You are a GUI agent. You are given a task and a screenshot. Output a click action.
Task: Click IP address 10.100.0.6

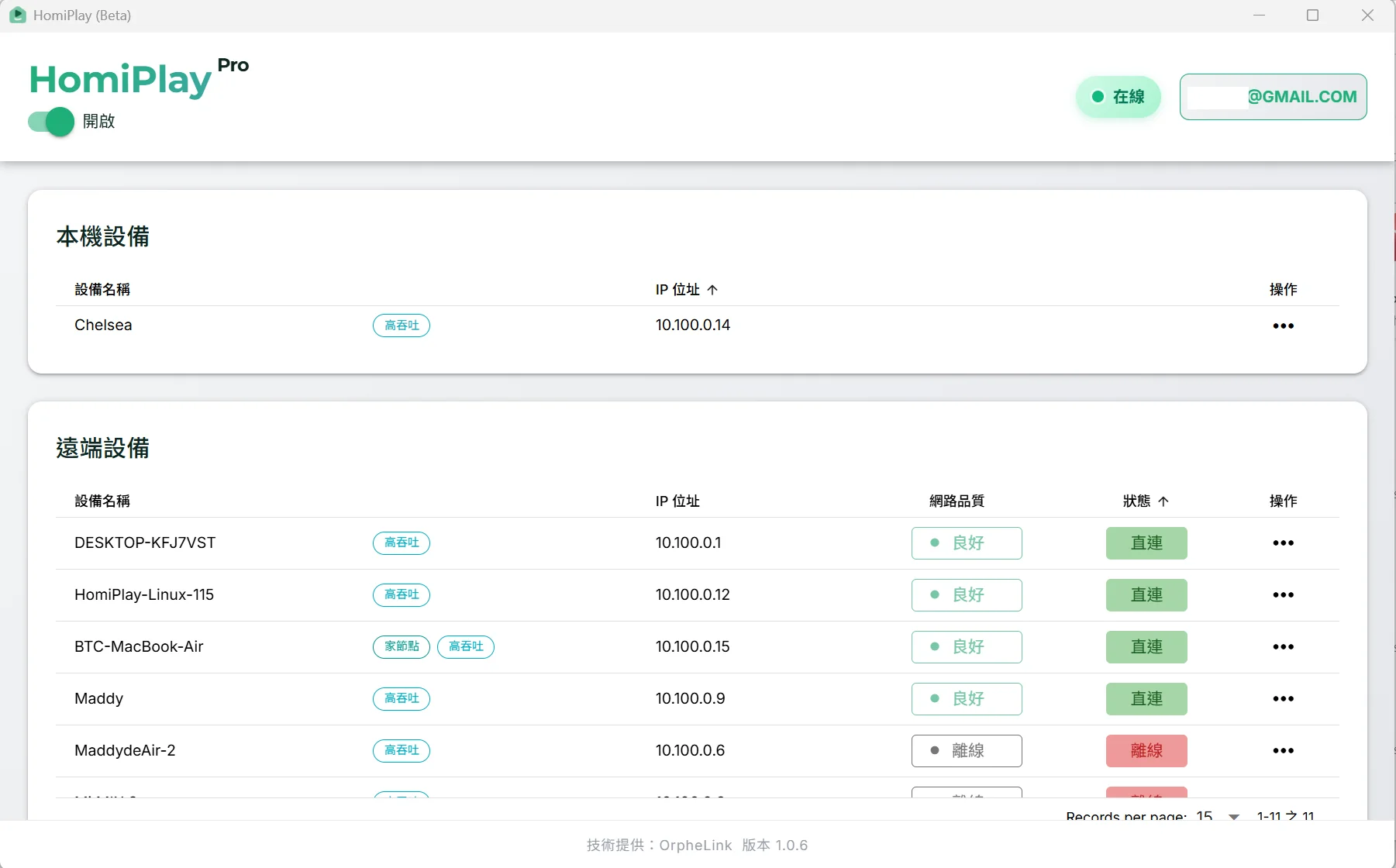click(x=691, y=751)
